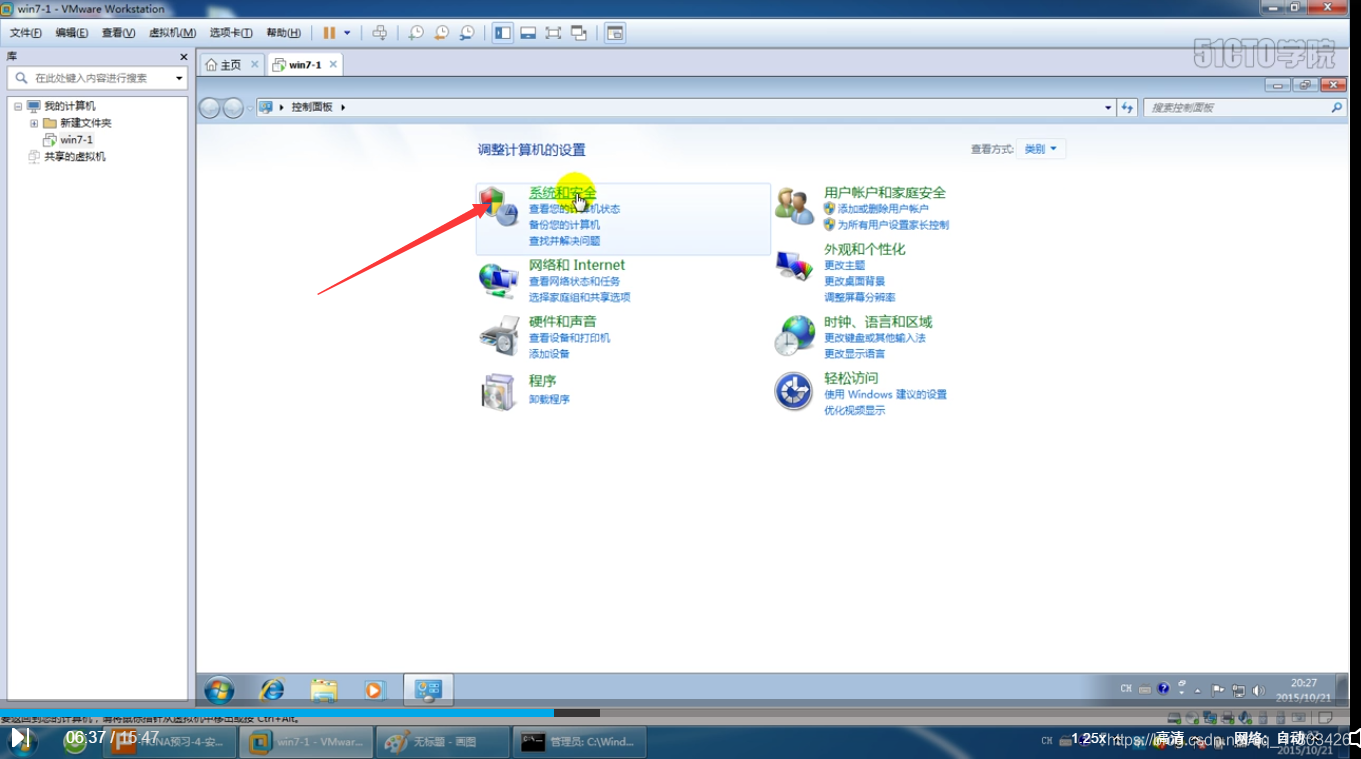This screenshot has height=759, width=1361.
Task: Open the 虚拟机(M) menu
Action: coord(172,33)
